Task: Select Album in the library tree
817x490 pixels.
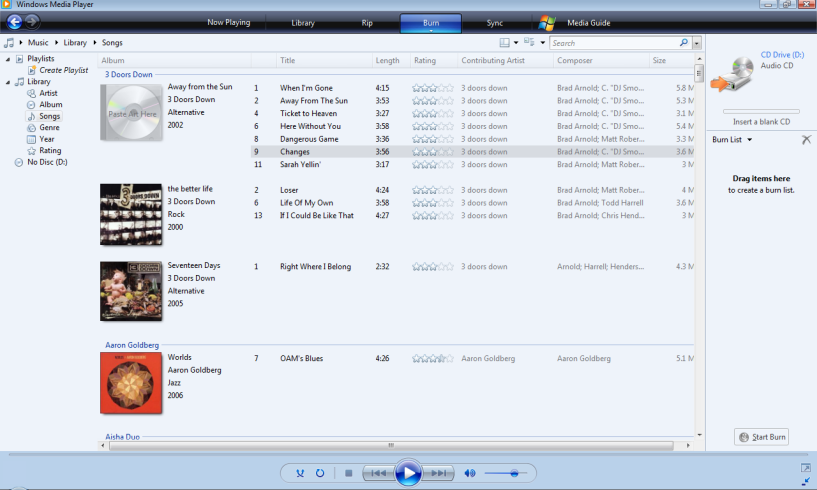Action: click(x=51, y=104)
